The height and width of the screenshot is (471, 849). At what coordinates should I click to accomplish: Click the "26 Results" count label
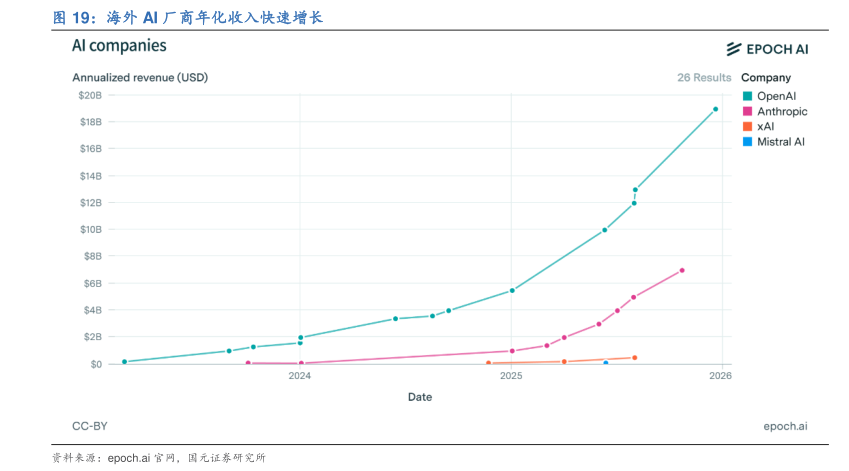coord(704,78)
